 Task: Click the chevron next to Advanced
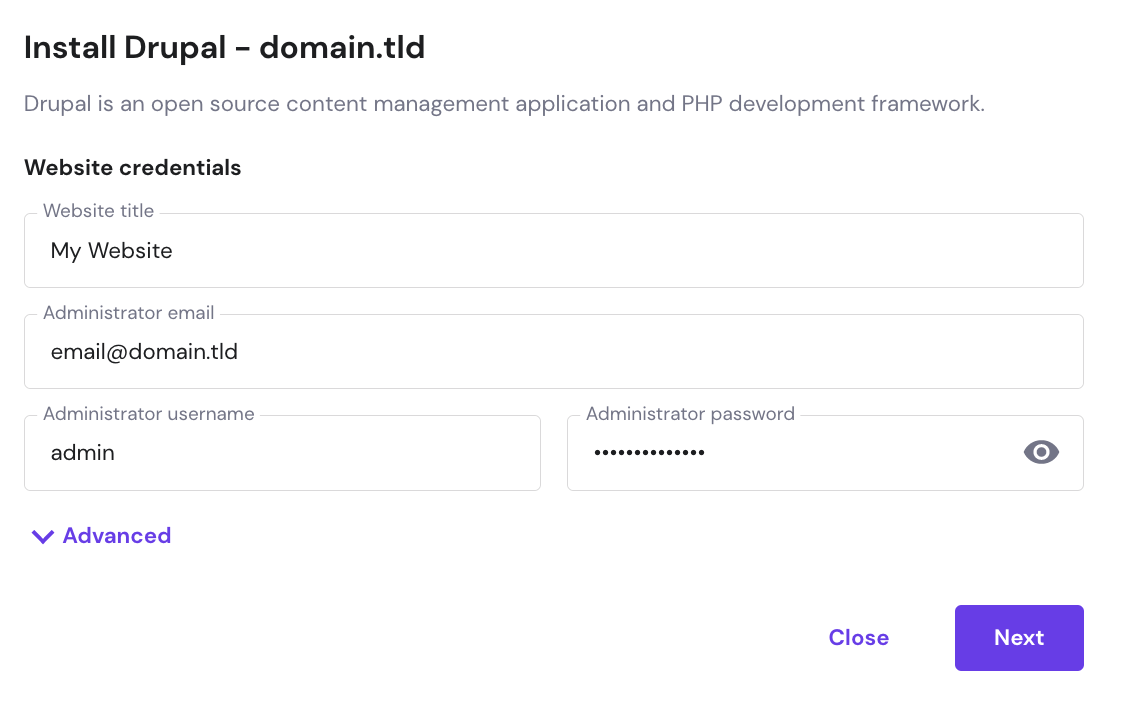point(42,536)
